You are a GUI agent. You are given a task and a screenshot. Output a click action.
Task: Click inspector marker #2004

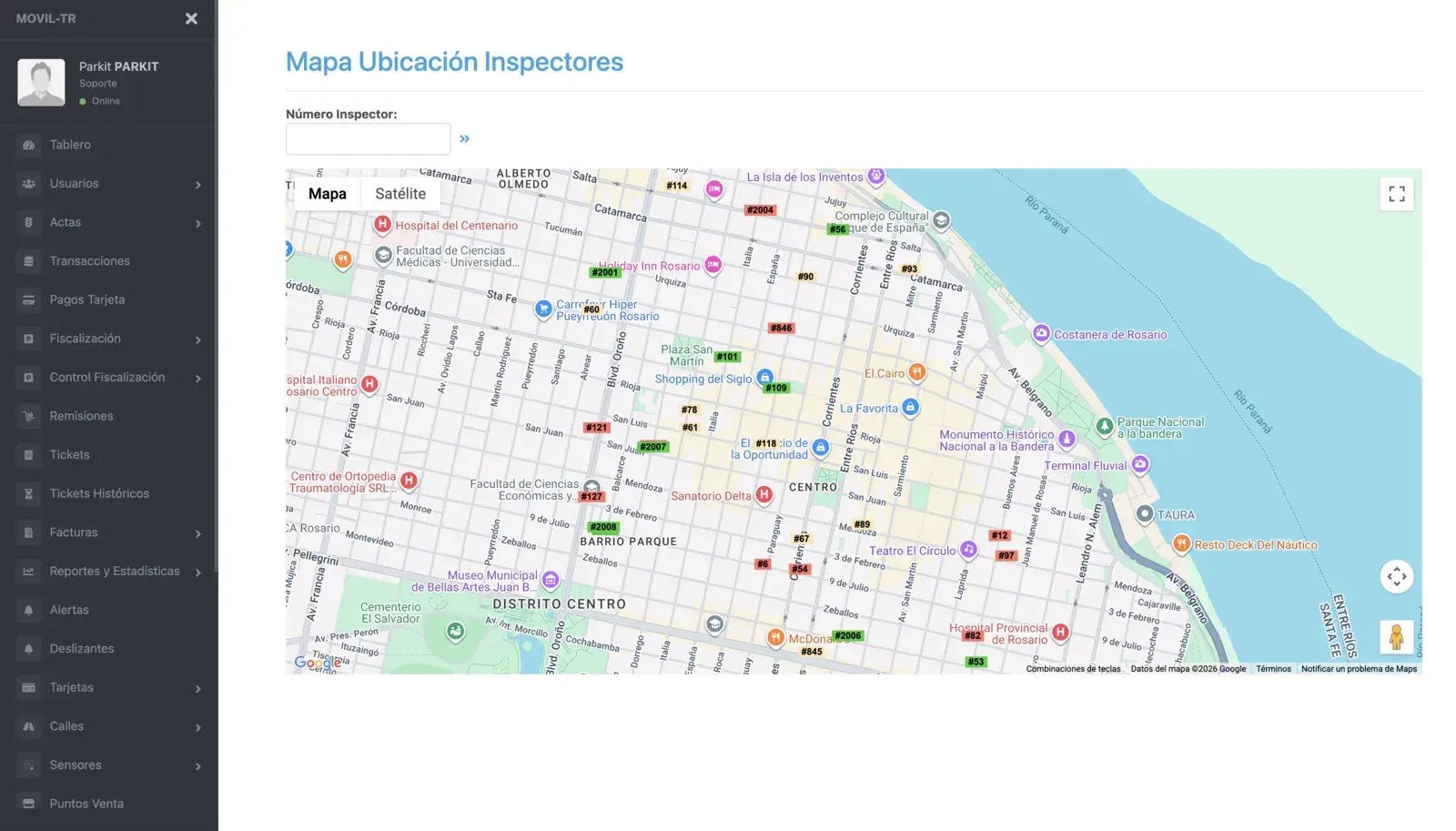coord(760,210)
